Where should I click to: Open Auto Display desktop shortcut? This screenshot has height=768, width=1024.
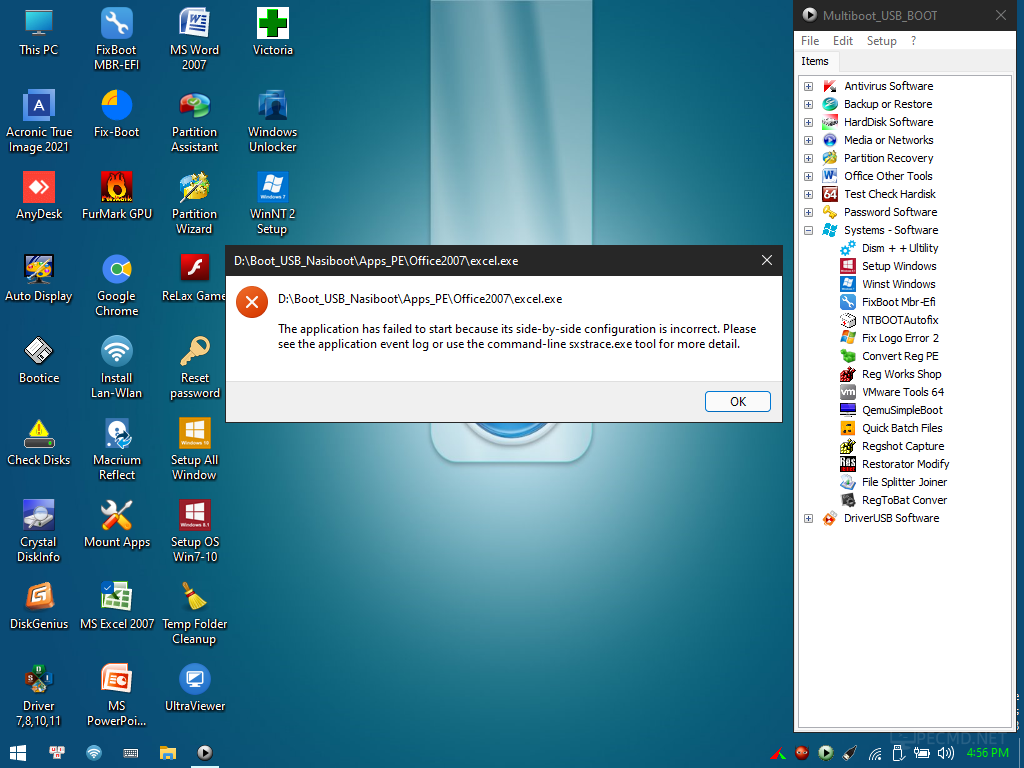[x=39, y=278]
